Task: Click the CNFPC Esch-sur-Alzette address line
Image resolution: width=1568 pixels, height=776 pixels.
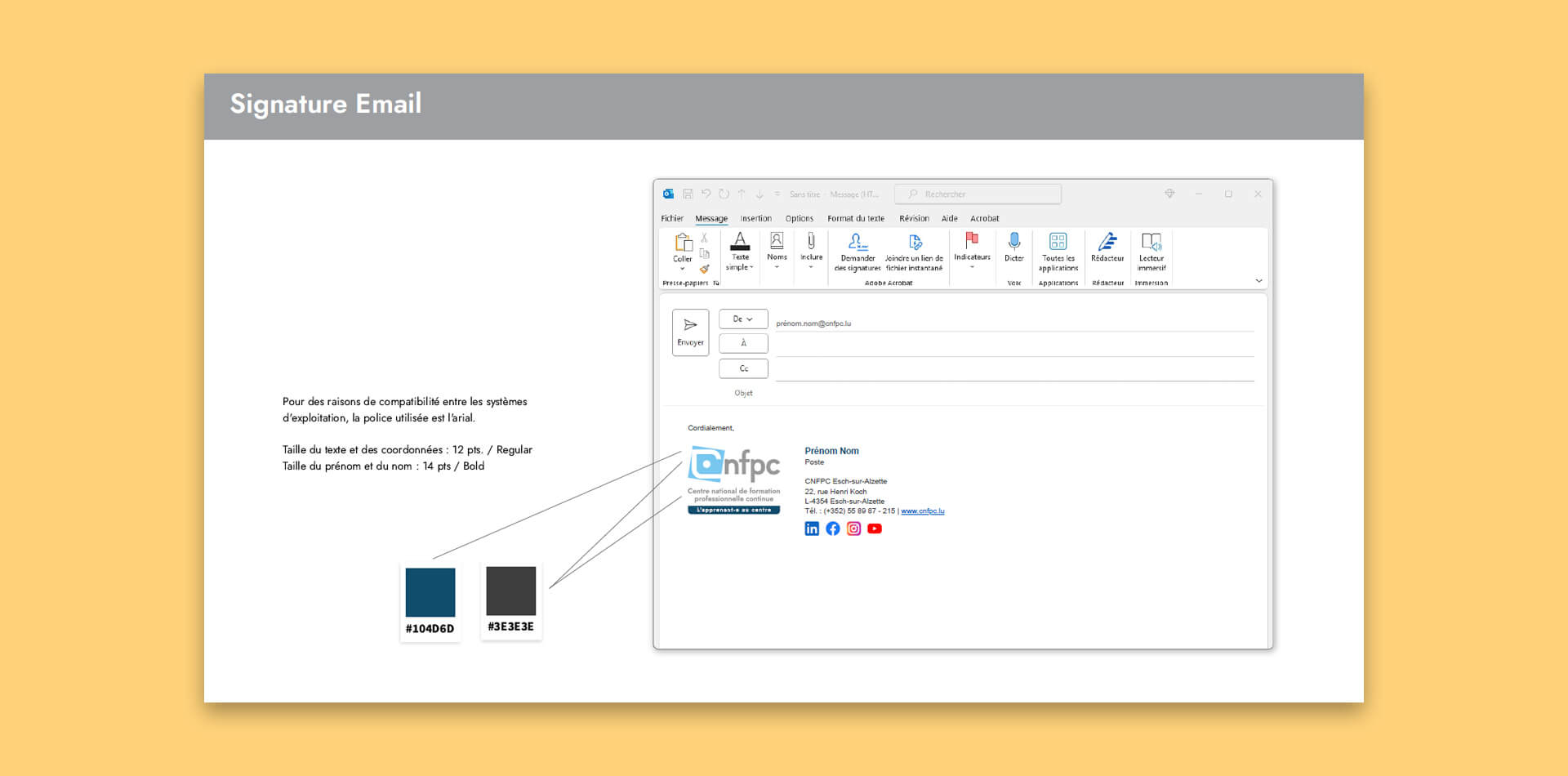Action: pyautogui.click(x=845, y=481)
